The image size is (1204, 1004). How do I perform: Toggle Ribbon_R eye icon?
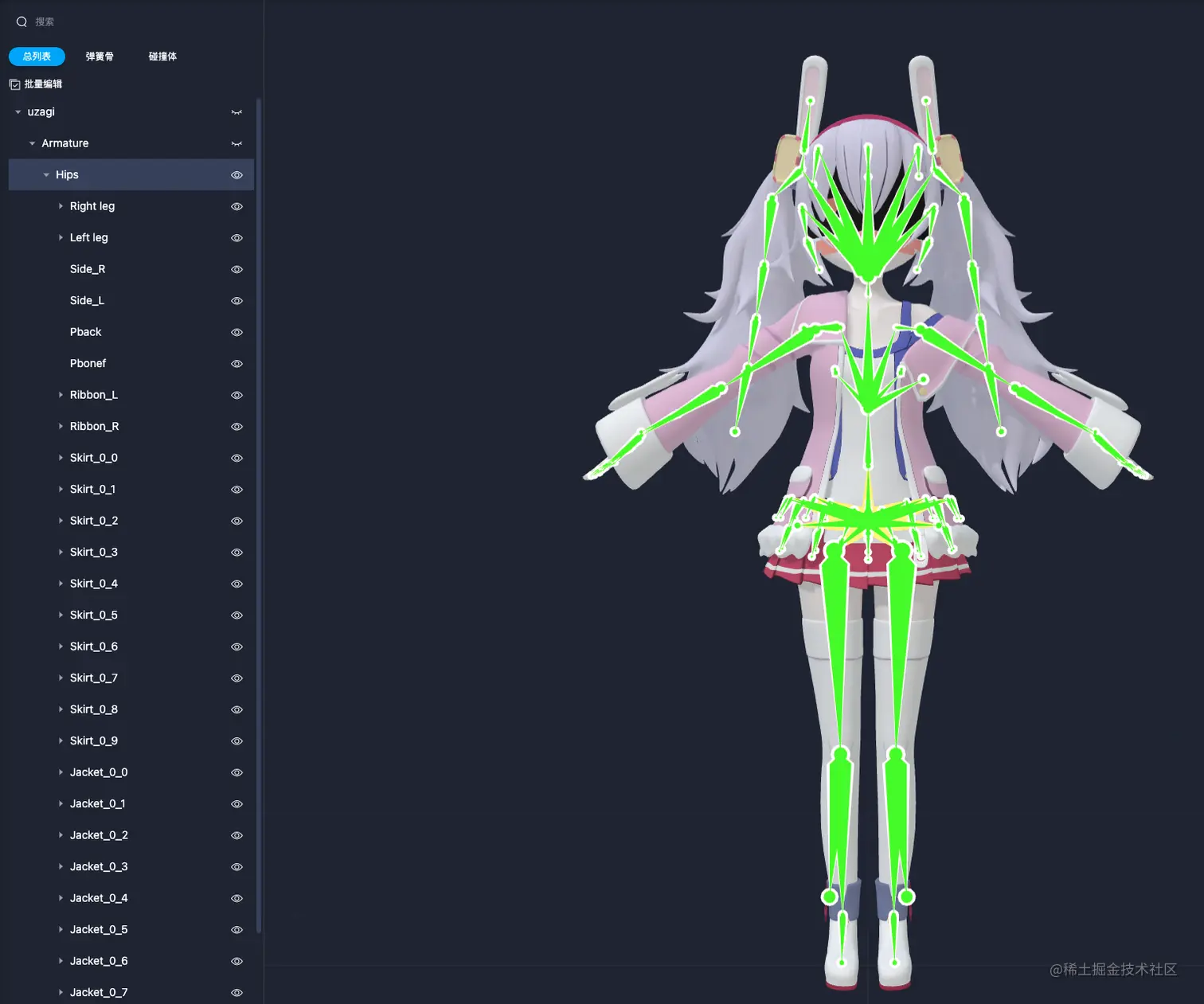tap(236, 427)
